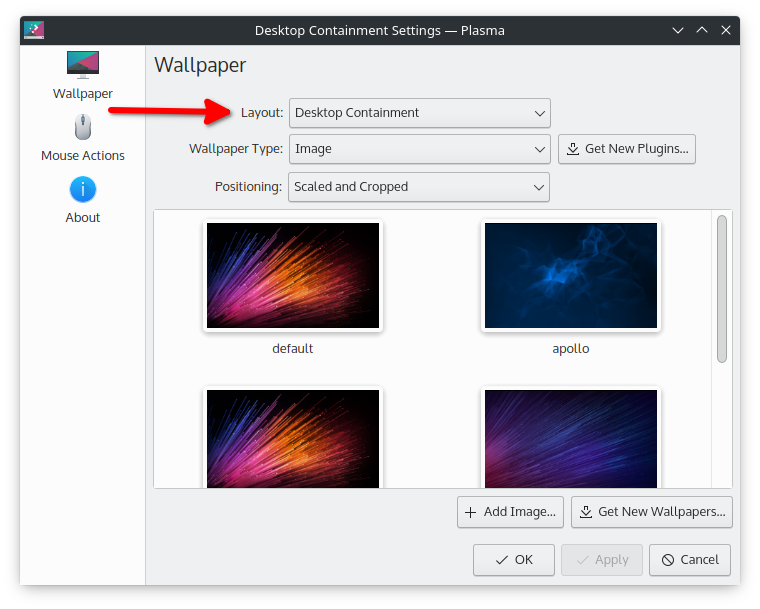760x609 pixels.
Task: Open the About page
Action: point(82,200)
